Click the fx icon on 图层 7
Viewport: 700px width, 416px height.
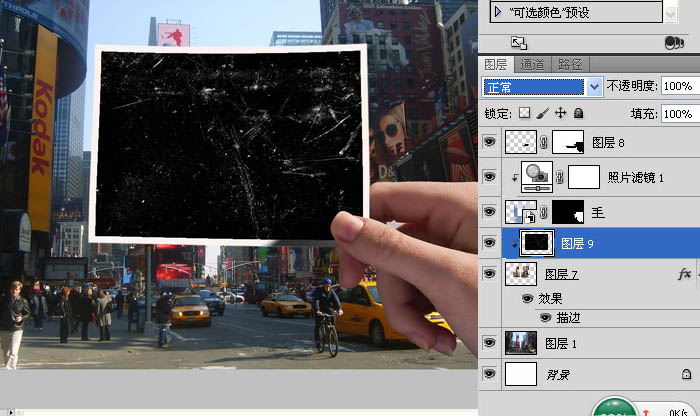(684, 273)
